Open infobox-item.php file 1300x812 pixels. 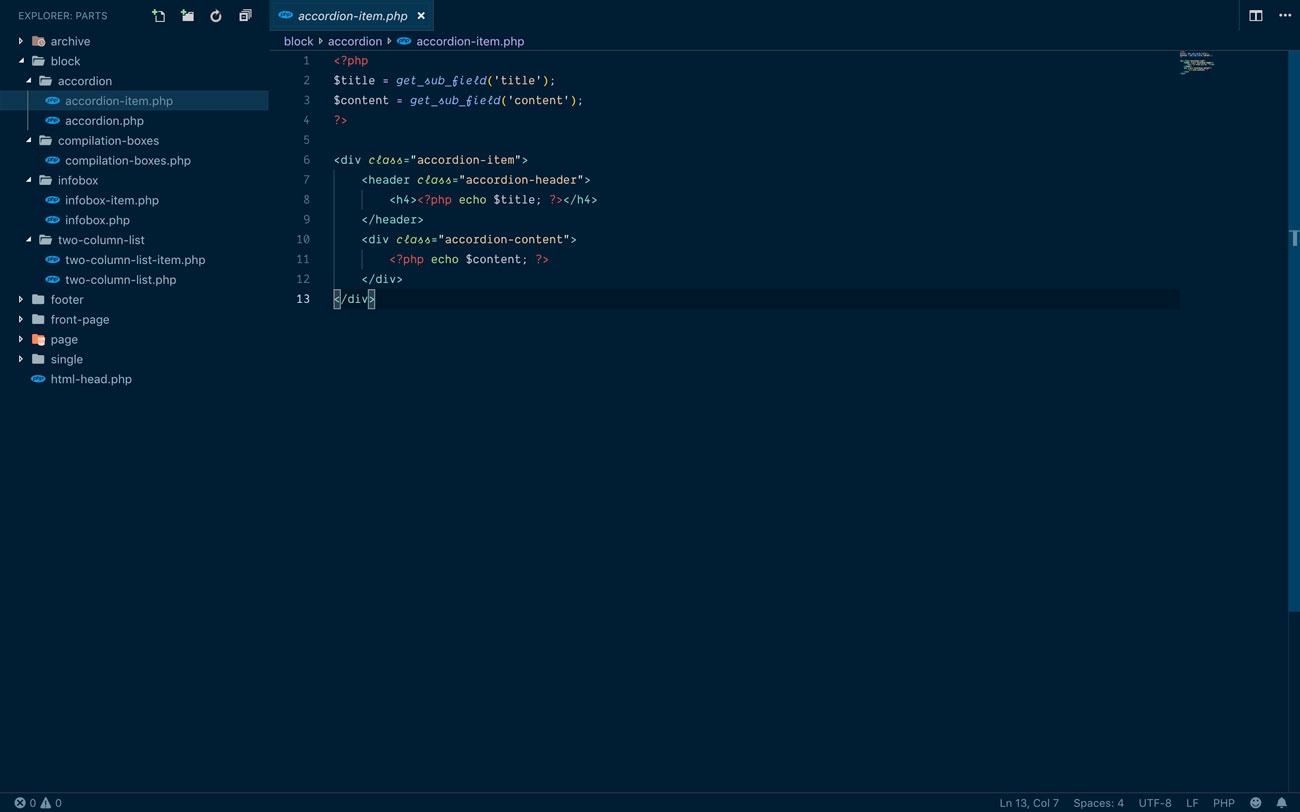coord(134,200)
